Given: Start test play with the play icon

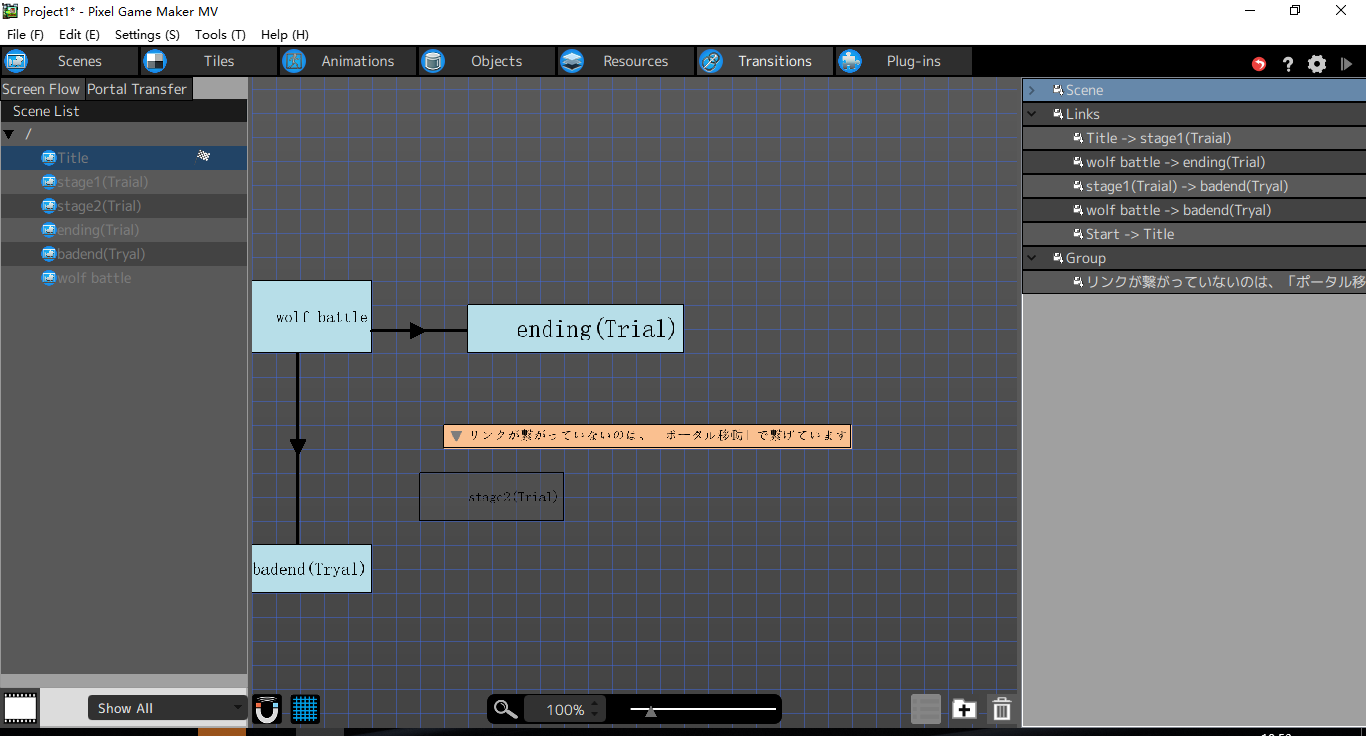Looking at the screenshot, I should [x=1347, y=64].
